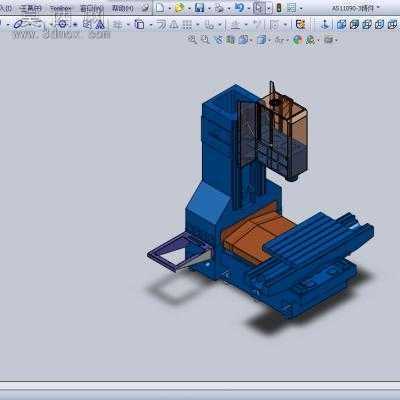Click the view orientation axis icon
This screenshot has height=400, width=400.
point(325,24)
